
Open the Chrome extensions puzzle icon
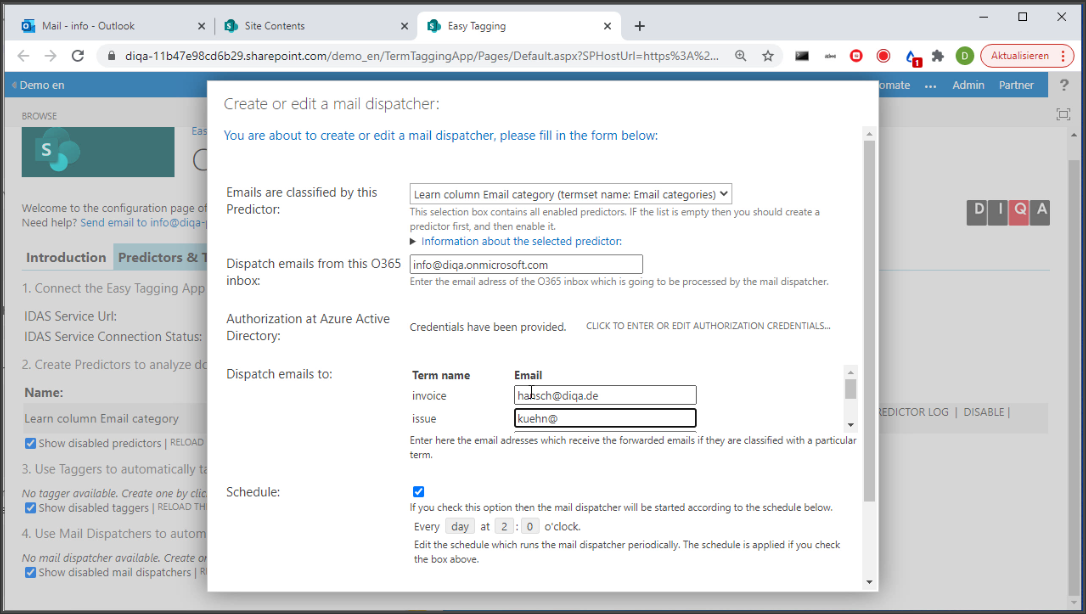(937, 56)
